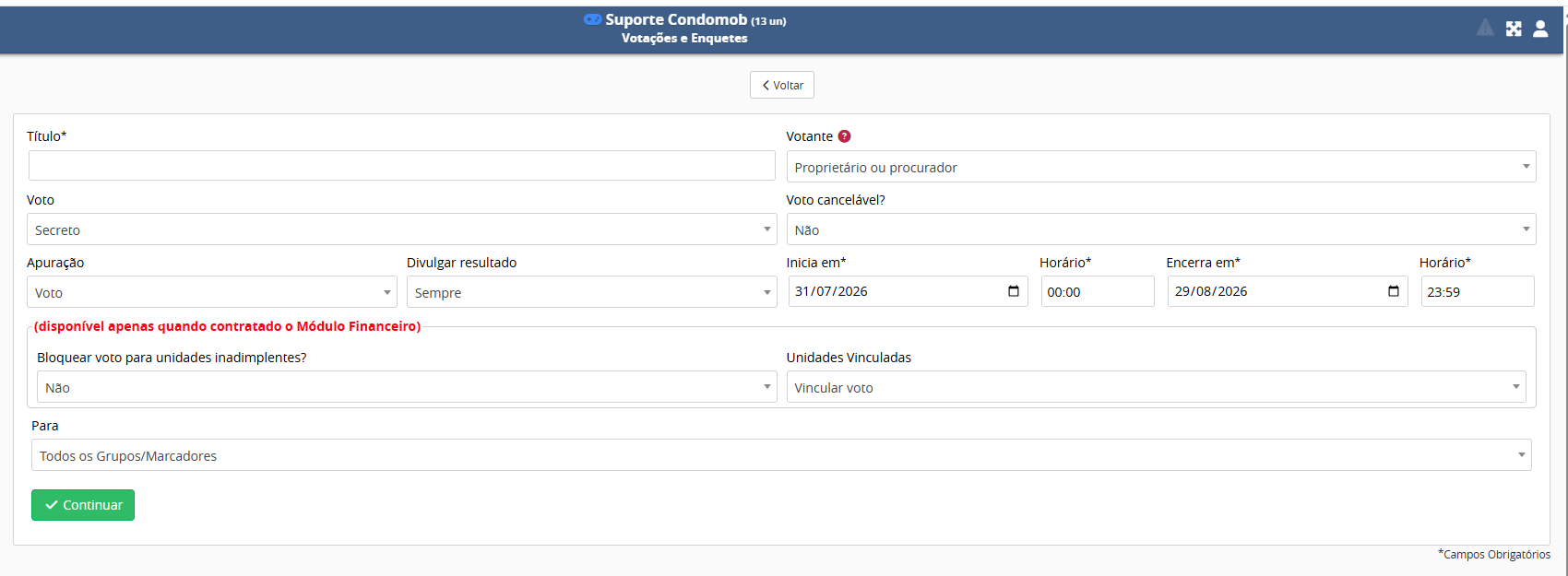Open the Divulgar resultado dropdown
The image size is (1568, 576).
(x=592, y=292)
